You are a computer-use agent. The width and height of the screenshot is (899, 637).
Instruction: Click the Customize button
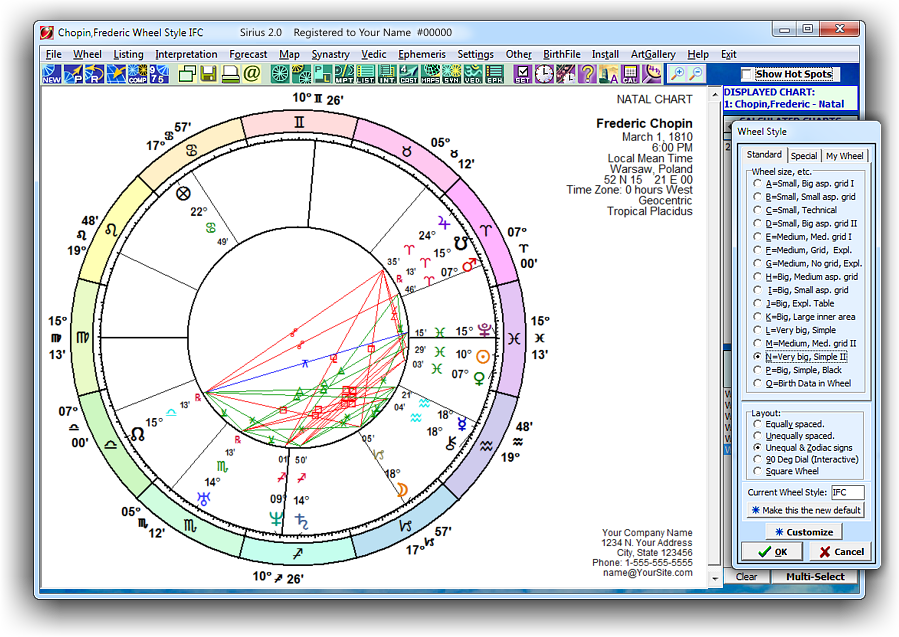803,532
